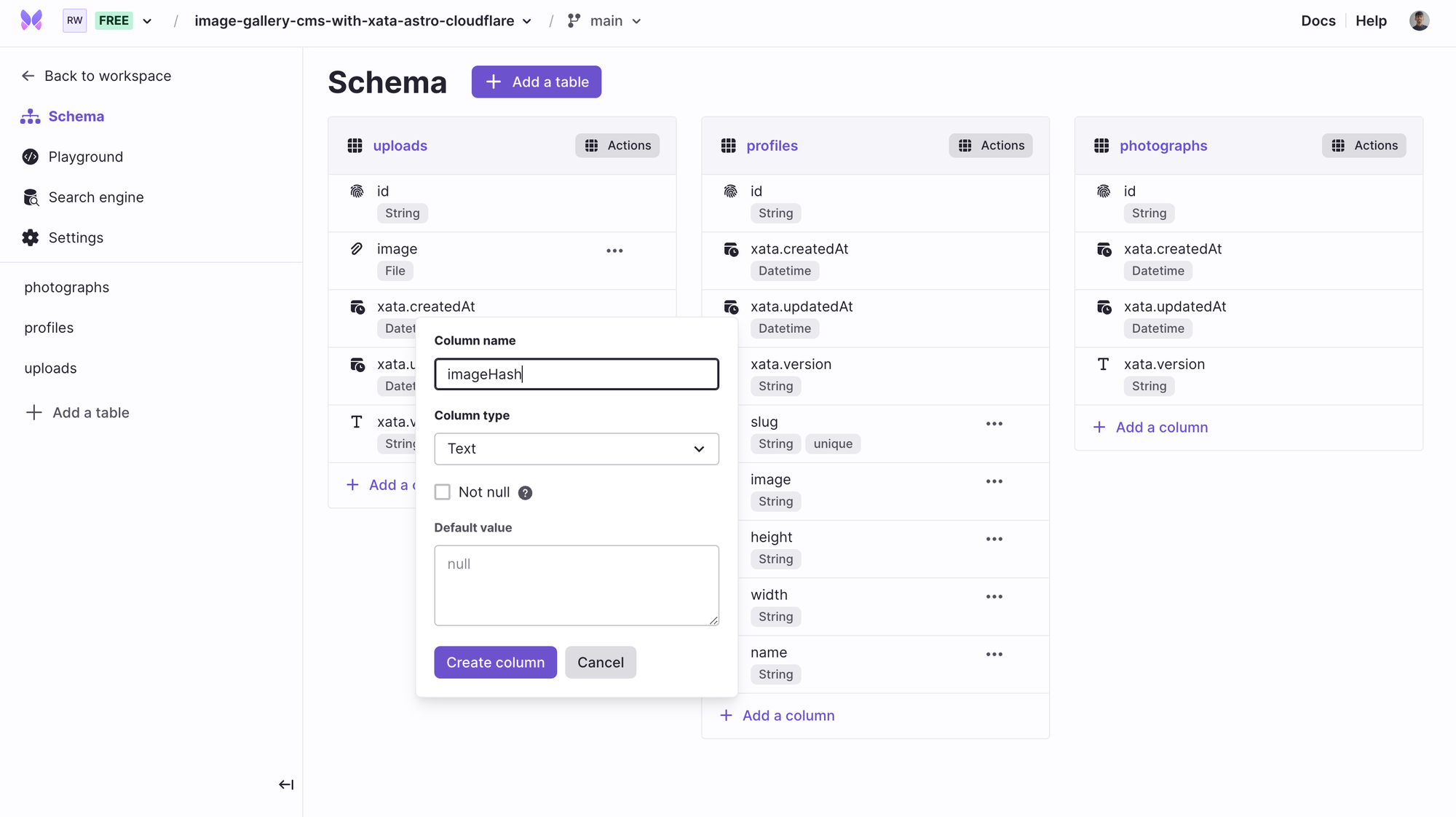
Task: Click the Column name input field
Action: pos(576,374)
